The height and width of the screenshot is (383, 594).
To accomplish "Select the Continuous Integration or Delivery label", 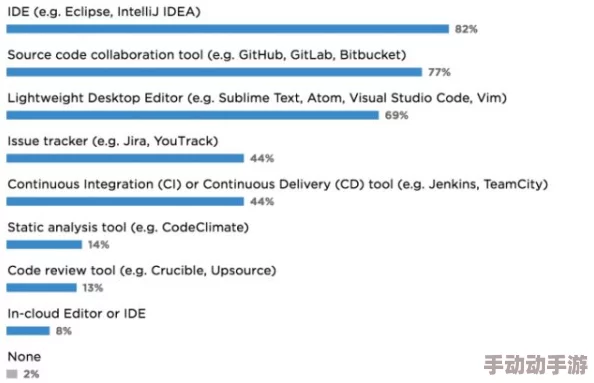I will [x=278, y=184].
